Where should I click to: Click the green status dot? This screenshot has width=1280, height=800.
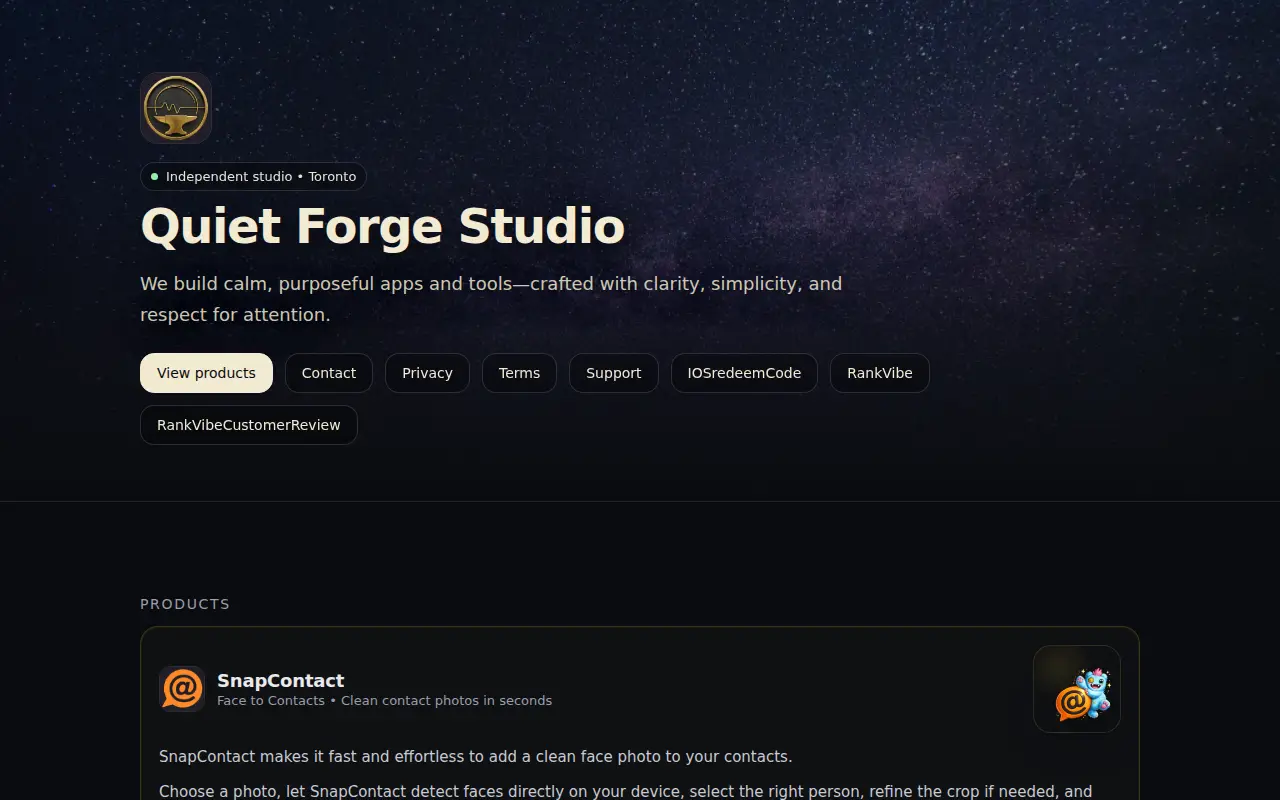pyautogui.click(x=154, y=177)
